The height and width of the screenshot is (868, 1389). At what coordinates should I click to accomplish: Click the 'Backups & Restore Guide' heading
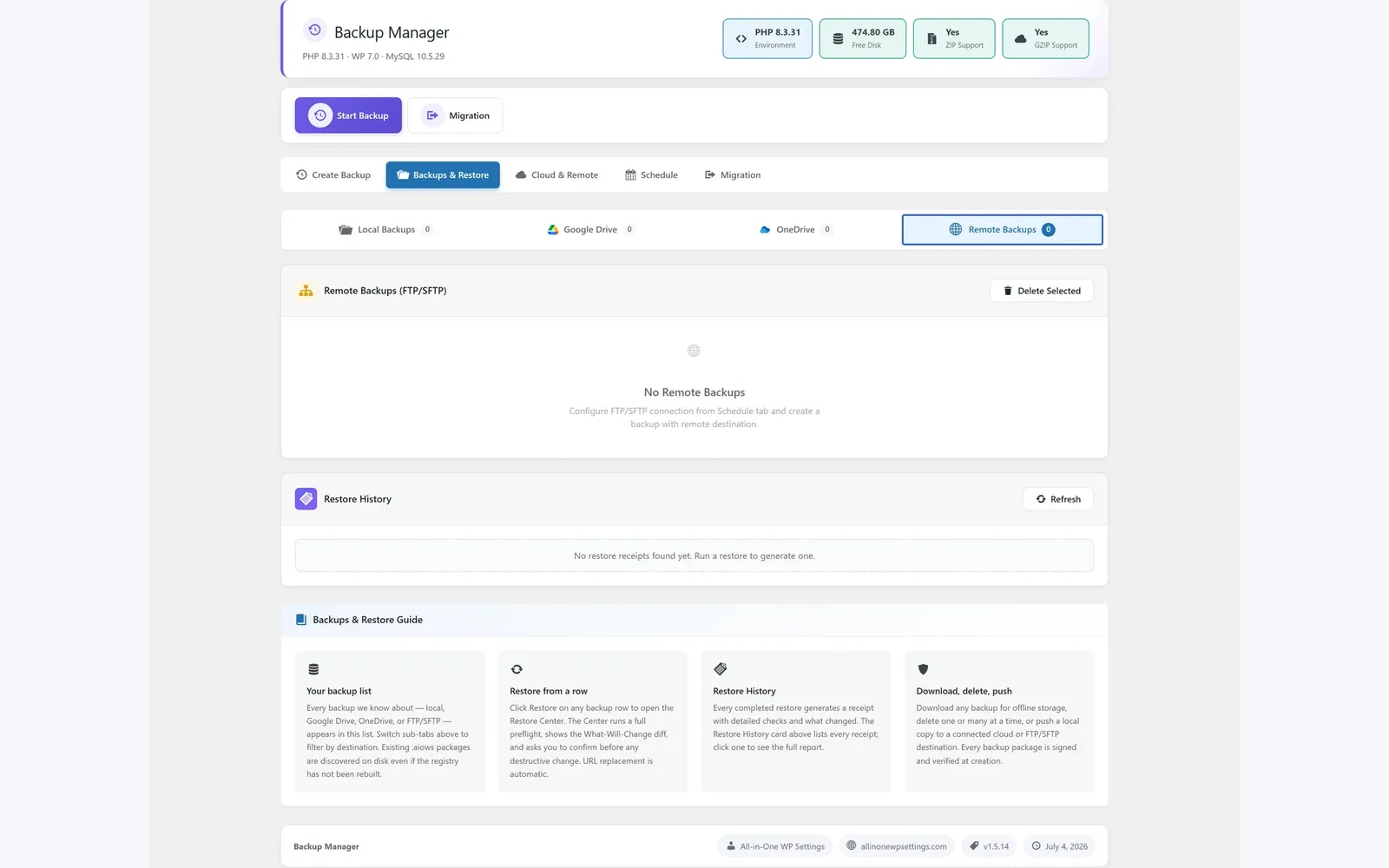tap(368, 620)
